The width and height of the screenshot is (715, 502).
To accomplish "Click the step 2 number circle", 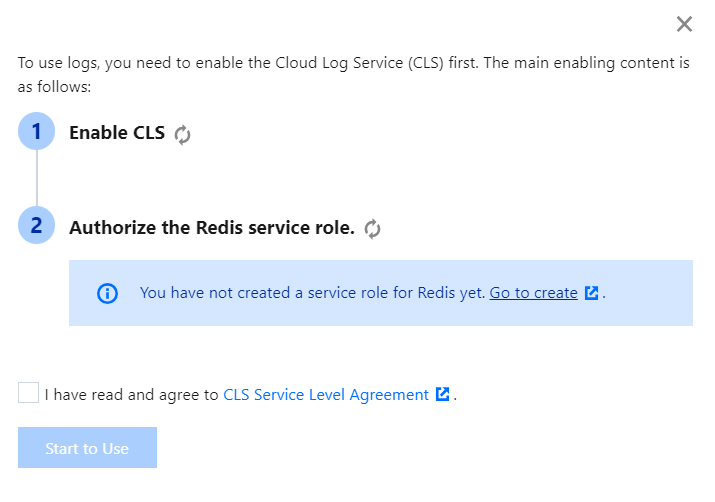I will click(37, 225).
